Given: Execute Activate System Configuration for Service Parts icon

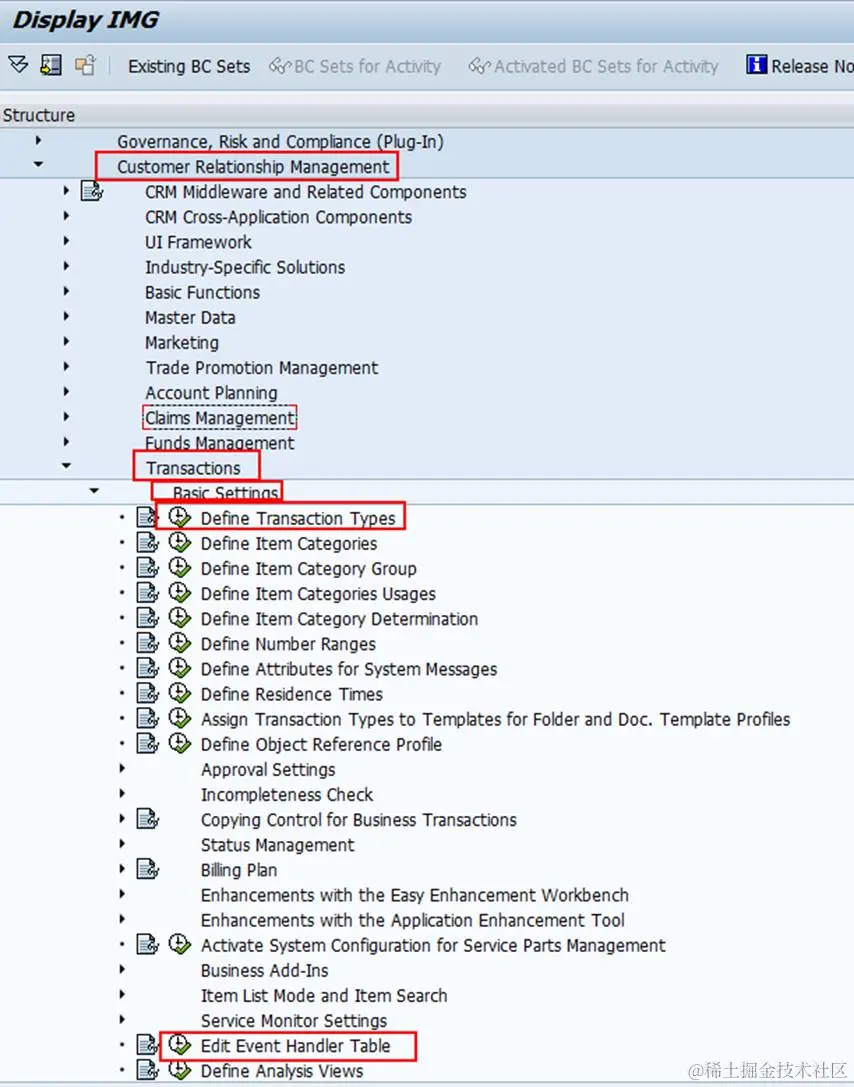Looking at the screenshot, I should coord(180,944).
